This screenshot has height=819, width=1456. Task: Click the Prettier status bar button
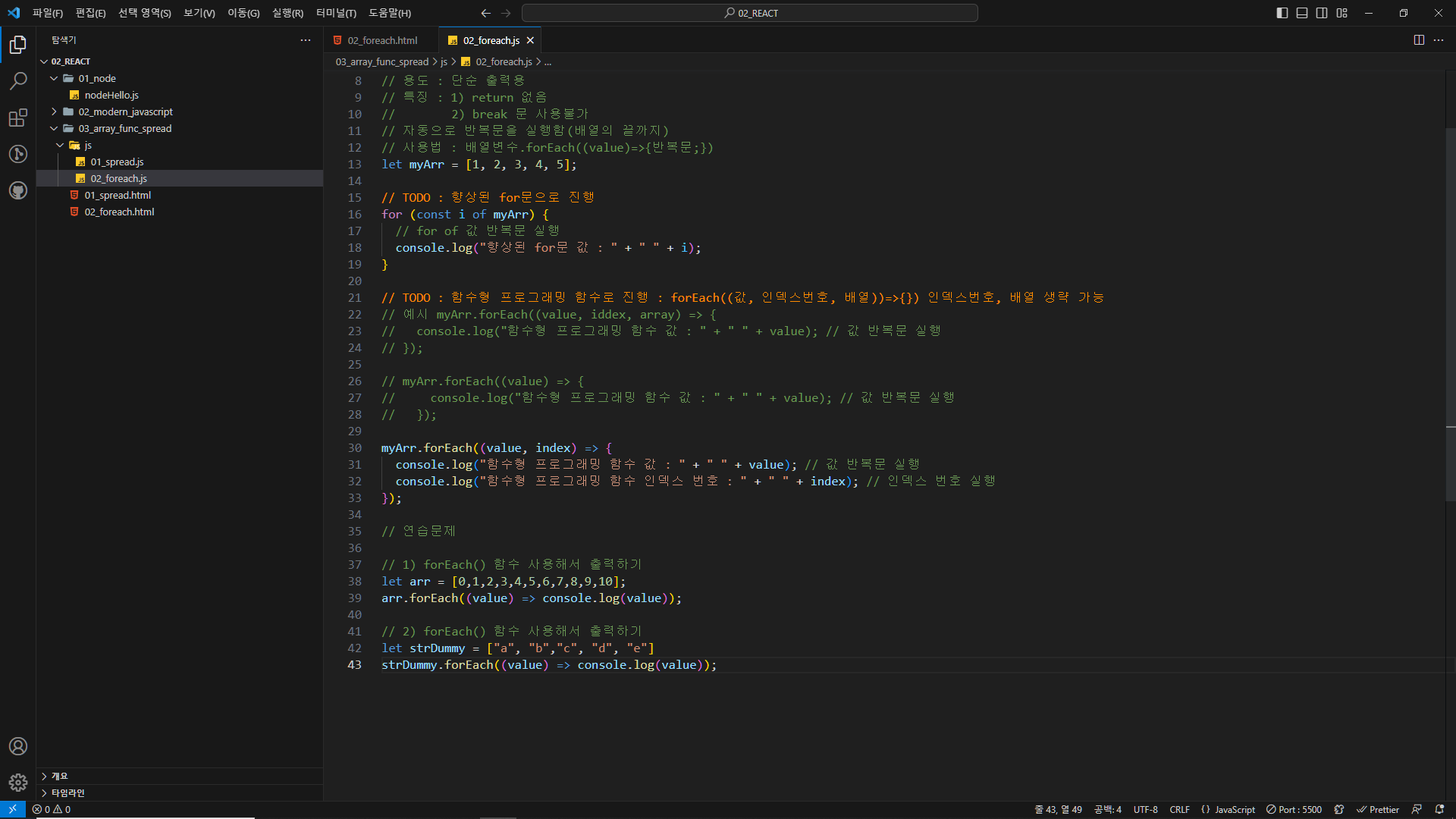click(1377, 809)
